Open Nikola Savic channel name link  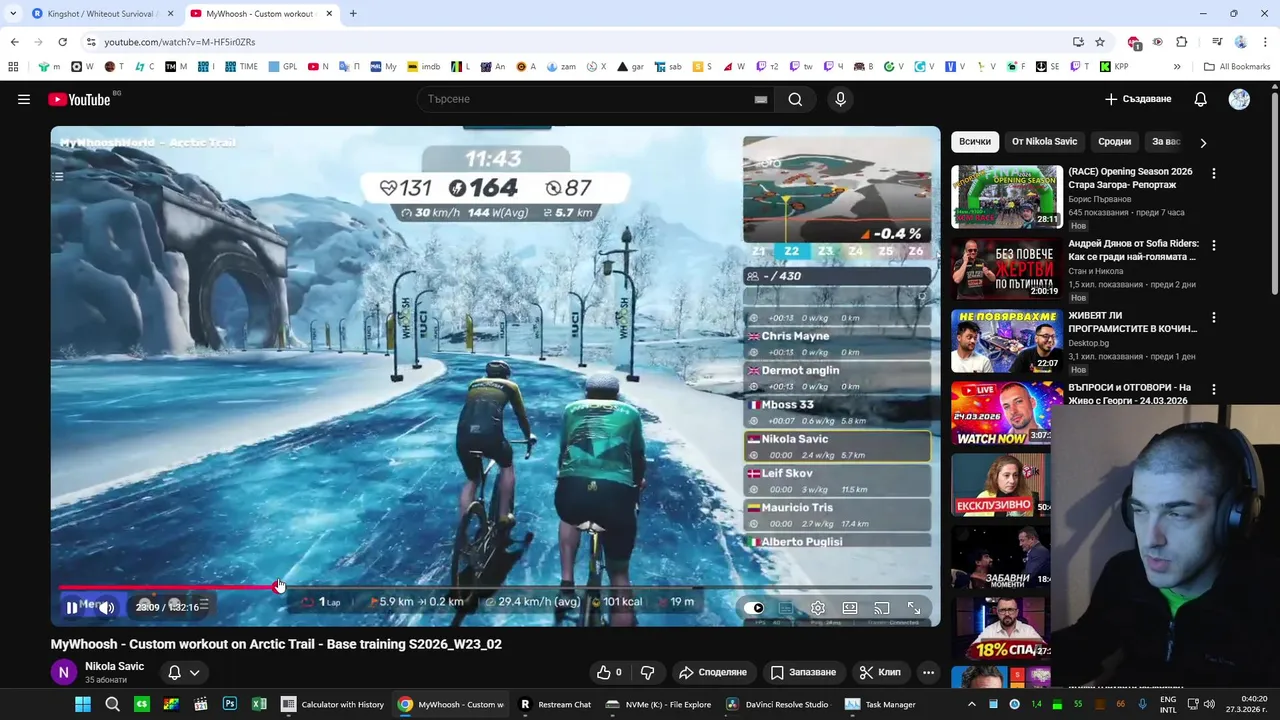[114, 666]
